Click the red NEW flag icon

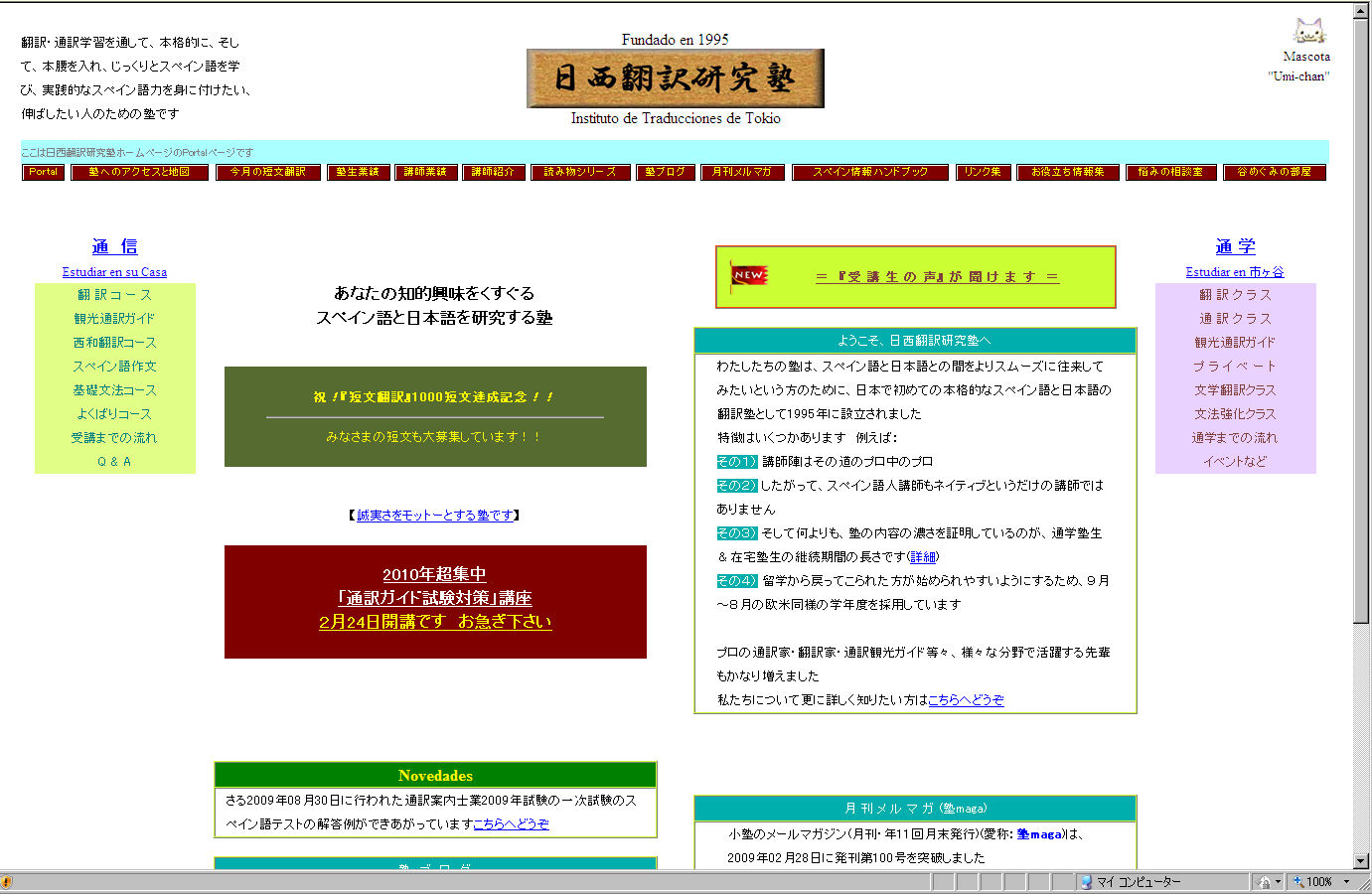(749, 275)
